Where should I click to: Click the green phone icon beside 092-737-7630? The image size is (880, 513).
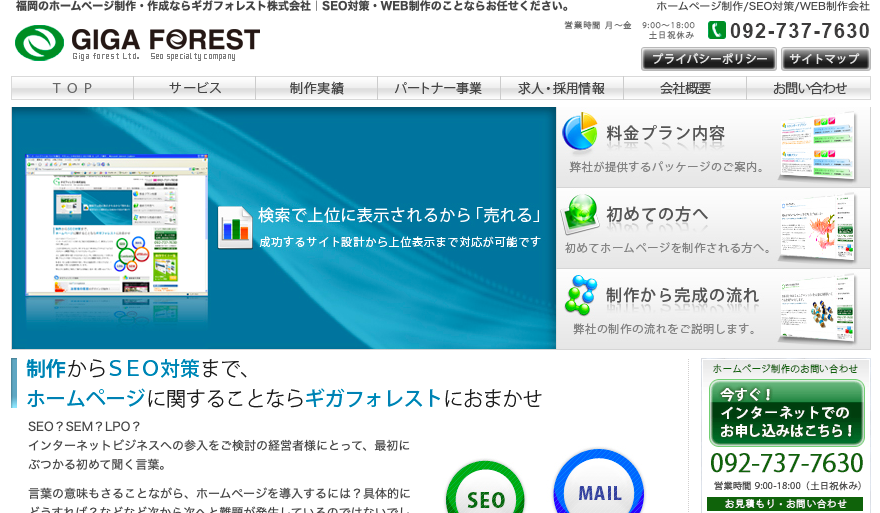click(716, 30)
